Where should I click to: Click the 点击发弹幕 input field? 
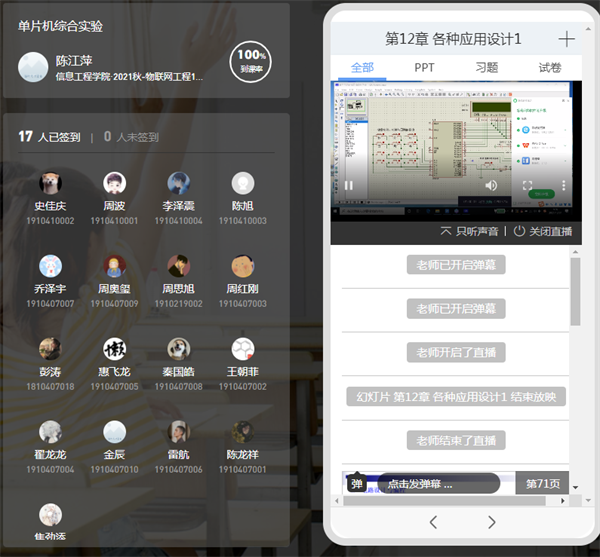point(435,484)
